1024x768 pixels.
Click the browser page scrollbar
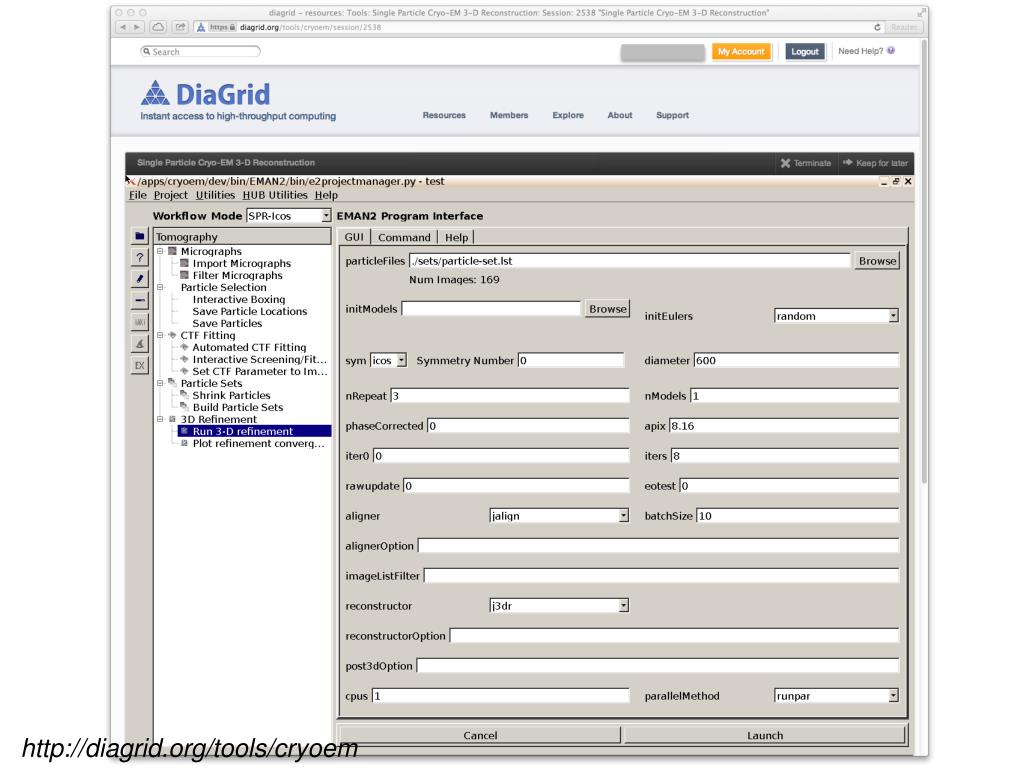(x=924, y=261)
